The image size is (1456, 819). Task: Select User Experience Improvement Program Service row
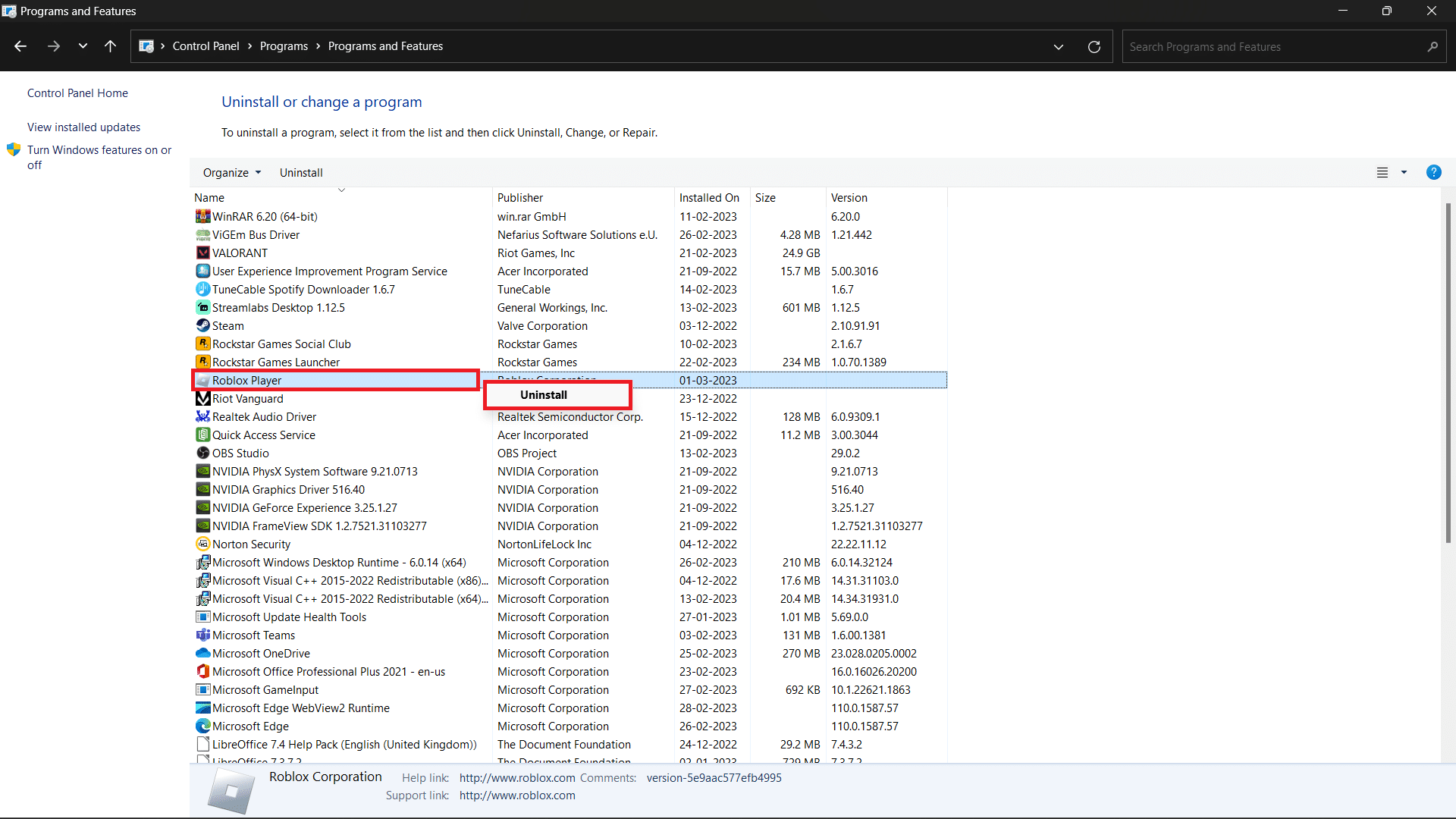(570, 271)
